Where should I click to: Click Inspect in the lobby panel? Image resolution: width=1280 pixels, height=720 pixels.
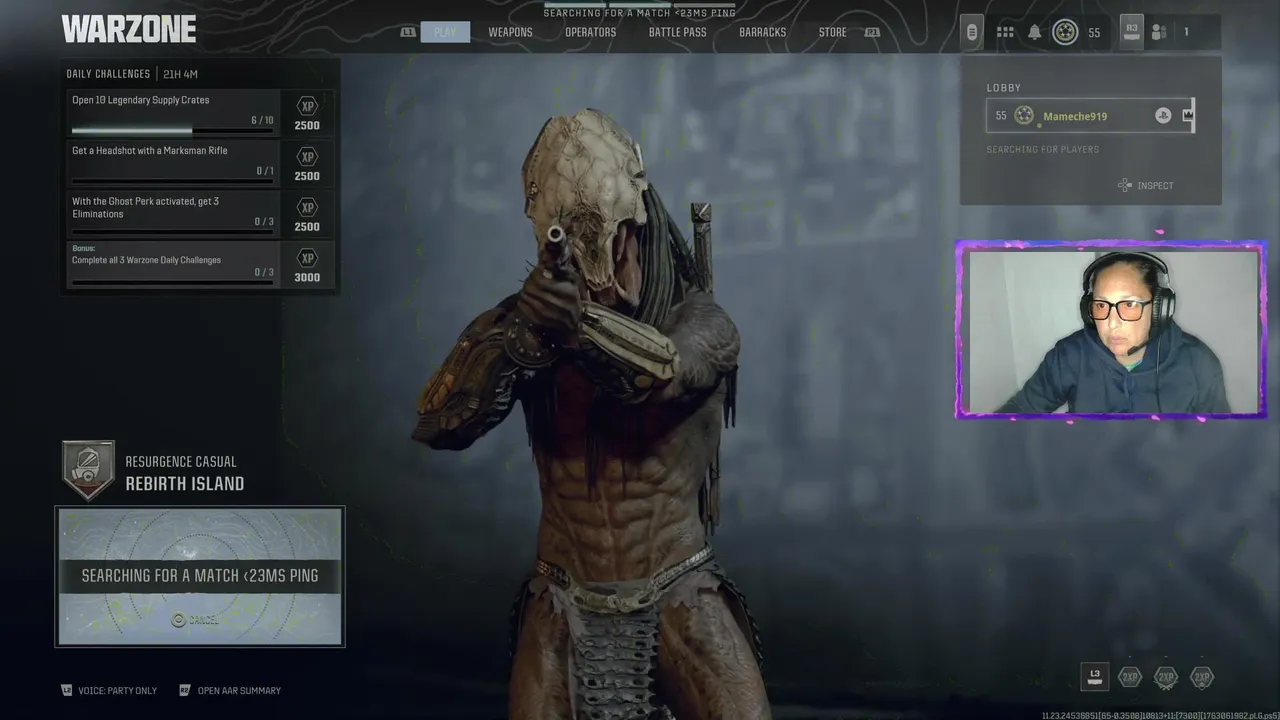point(1145,185)
